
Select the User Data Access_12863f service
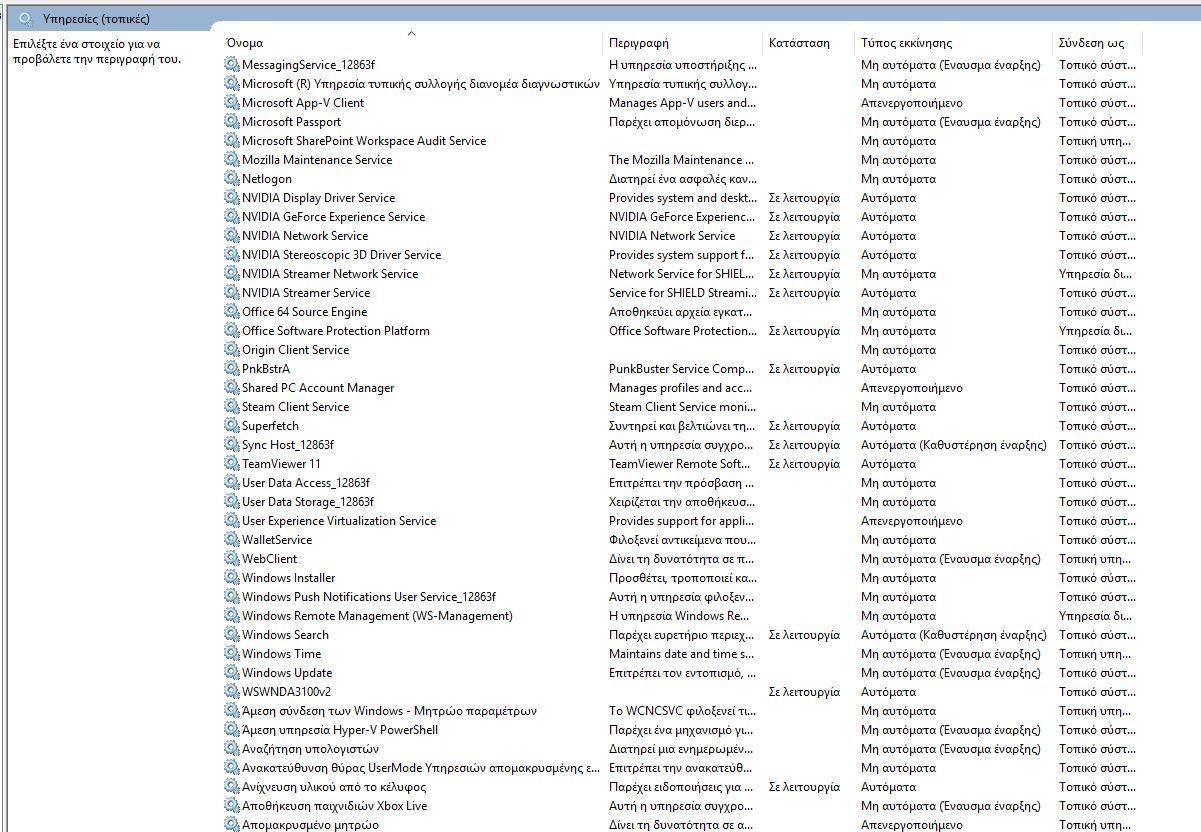[682, 483]
